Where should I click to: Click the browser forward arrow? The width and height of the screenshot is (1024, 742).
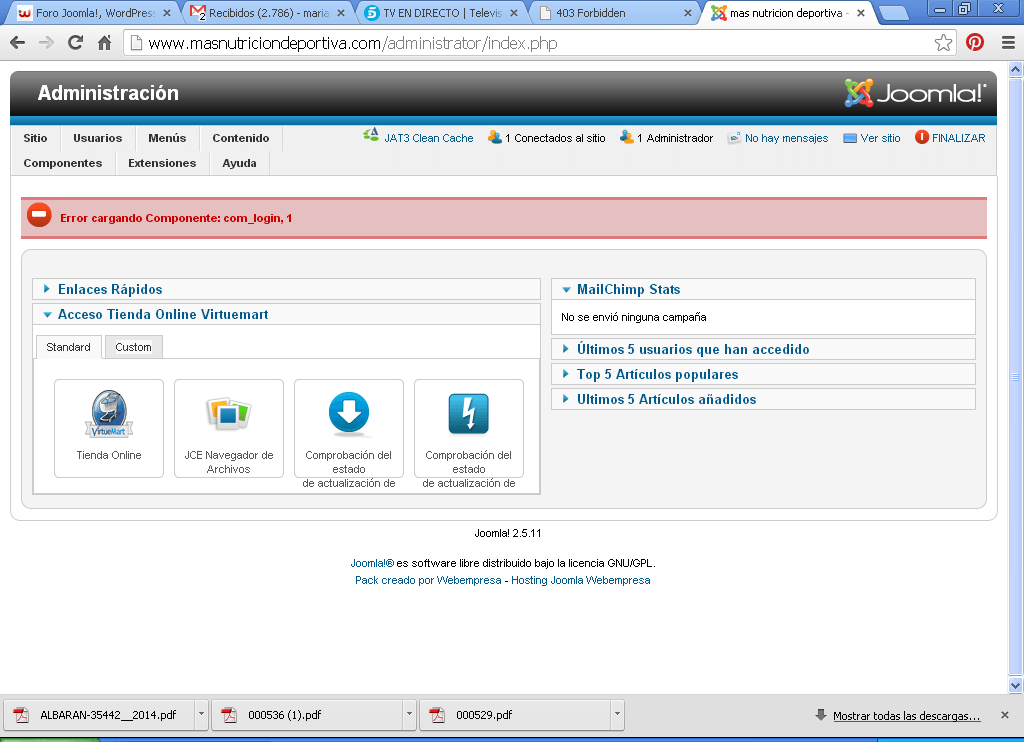point(46,43)
